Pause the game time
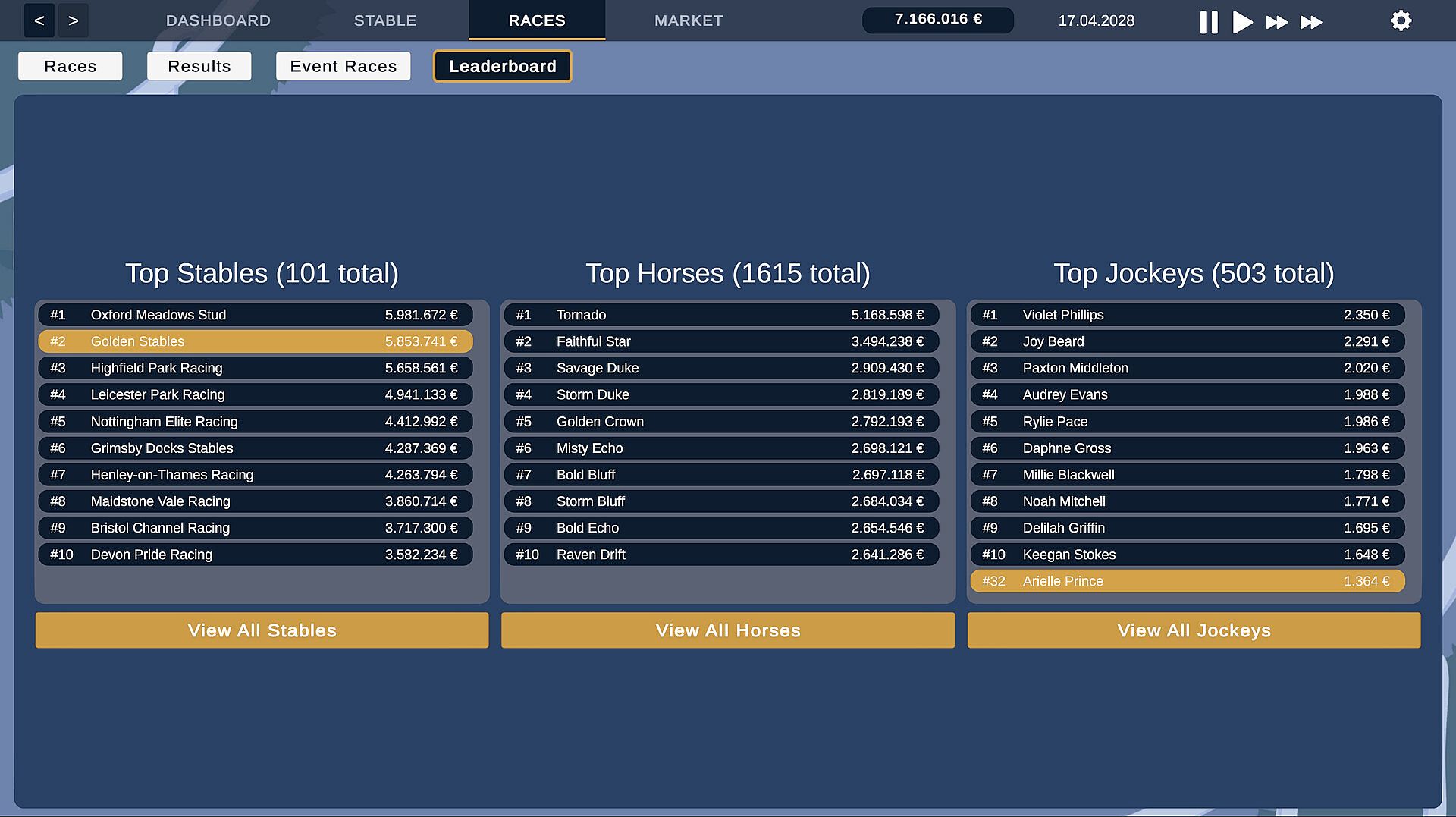The height and width of the screenshot is (817, 1456). tap(1209, 21)
